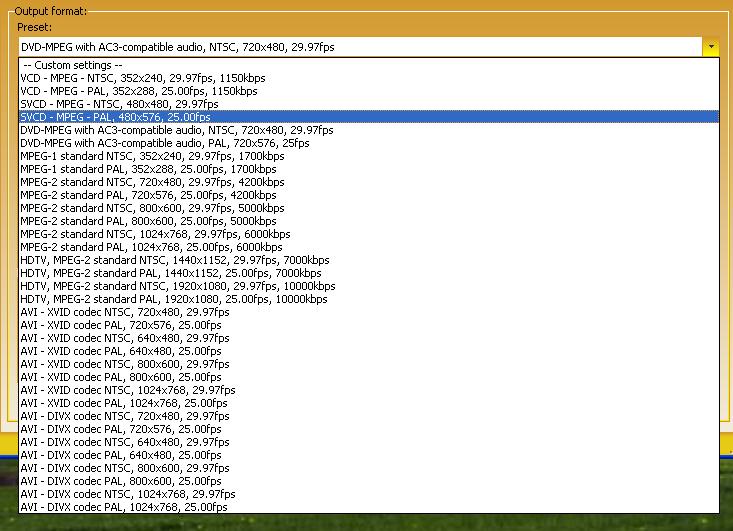The height and width of the screenshot is (531, 733).
Task: Pick AVI - XVID codec NTSC, 800x600
Action: [369, 364]
